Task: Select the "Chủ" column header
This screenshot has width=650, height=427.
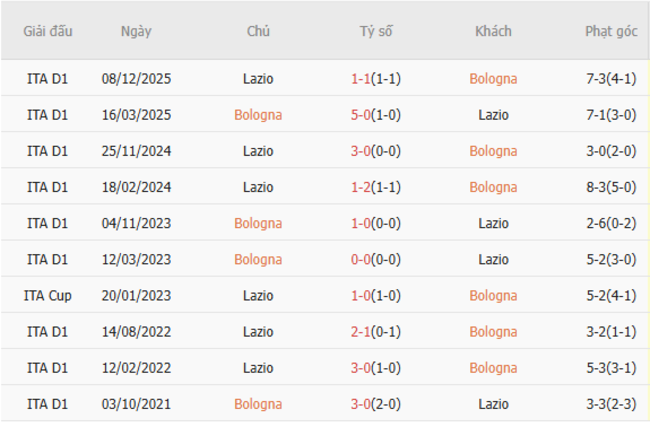Action: [x=258, y=31]
